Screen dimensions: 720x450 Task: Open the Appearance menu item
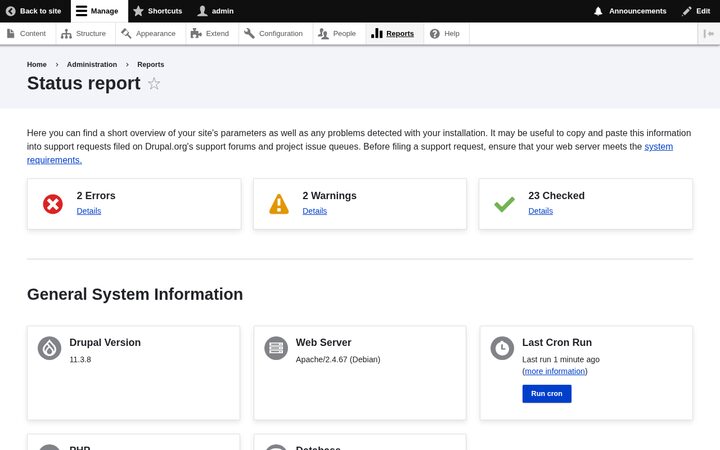148,34
